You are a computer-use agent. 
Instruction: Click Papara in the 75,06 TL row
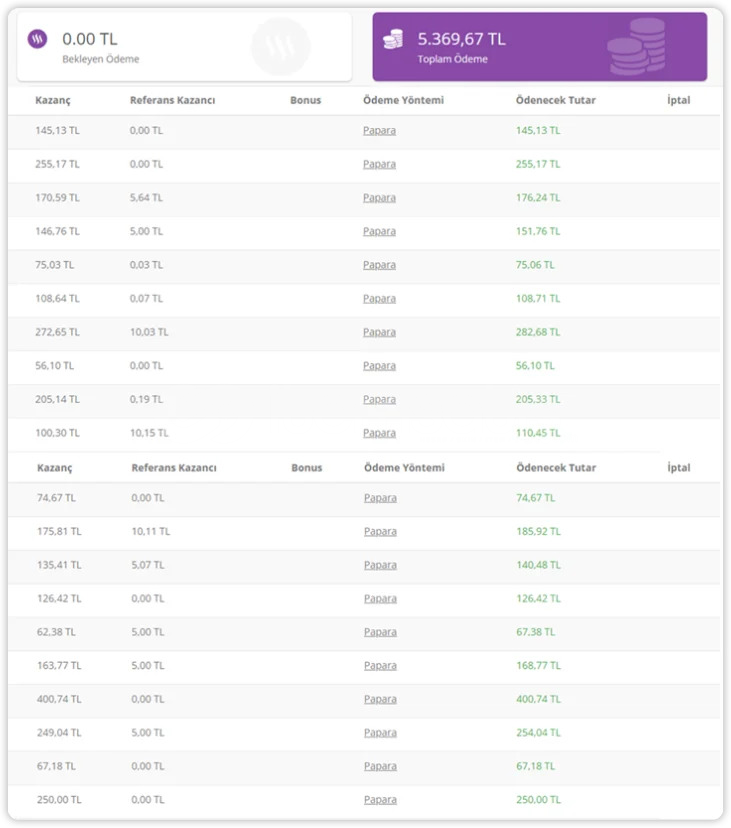pos(379,265)
